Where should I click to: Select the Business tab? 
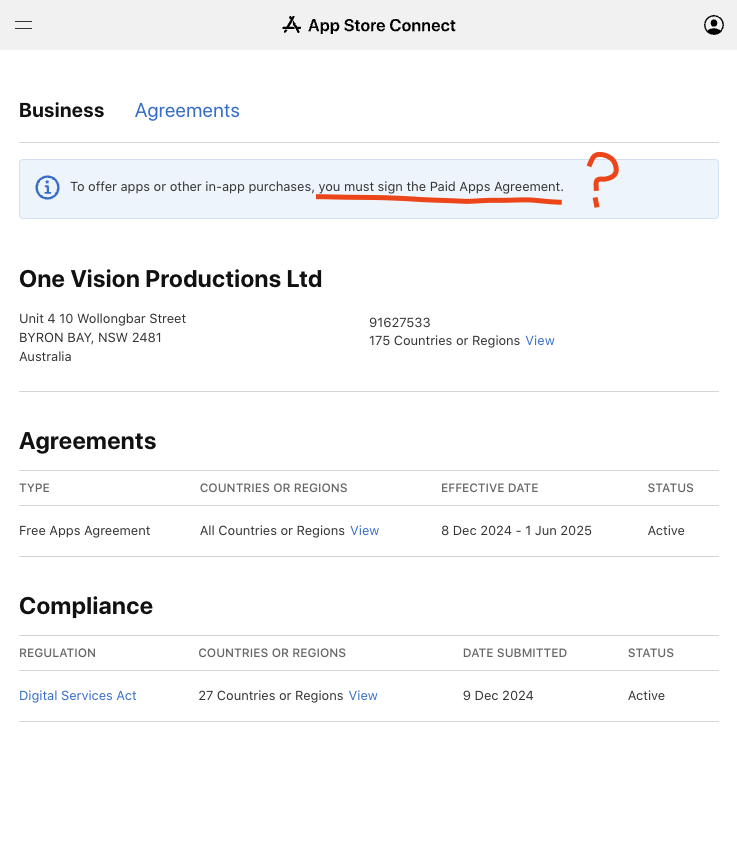click(61, 110)
